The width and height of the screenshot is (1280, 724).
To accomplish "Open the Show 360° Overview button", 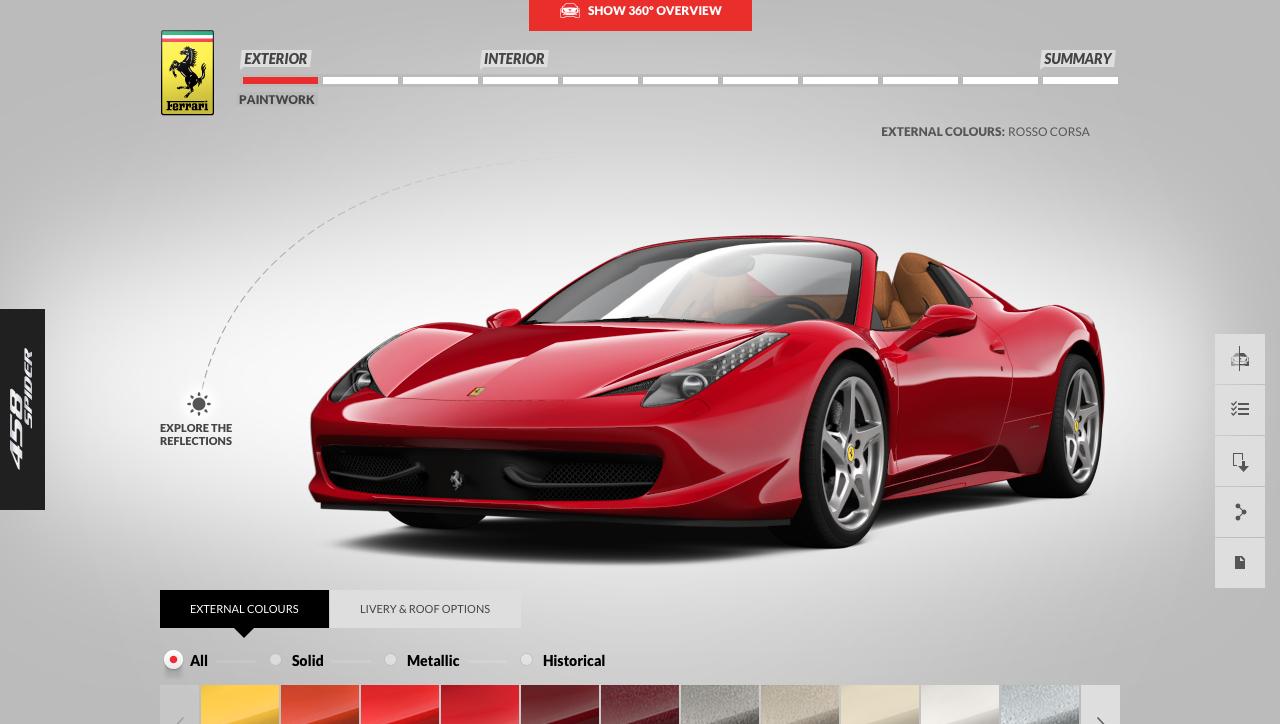I will (x=640, y=13).
